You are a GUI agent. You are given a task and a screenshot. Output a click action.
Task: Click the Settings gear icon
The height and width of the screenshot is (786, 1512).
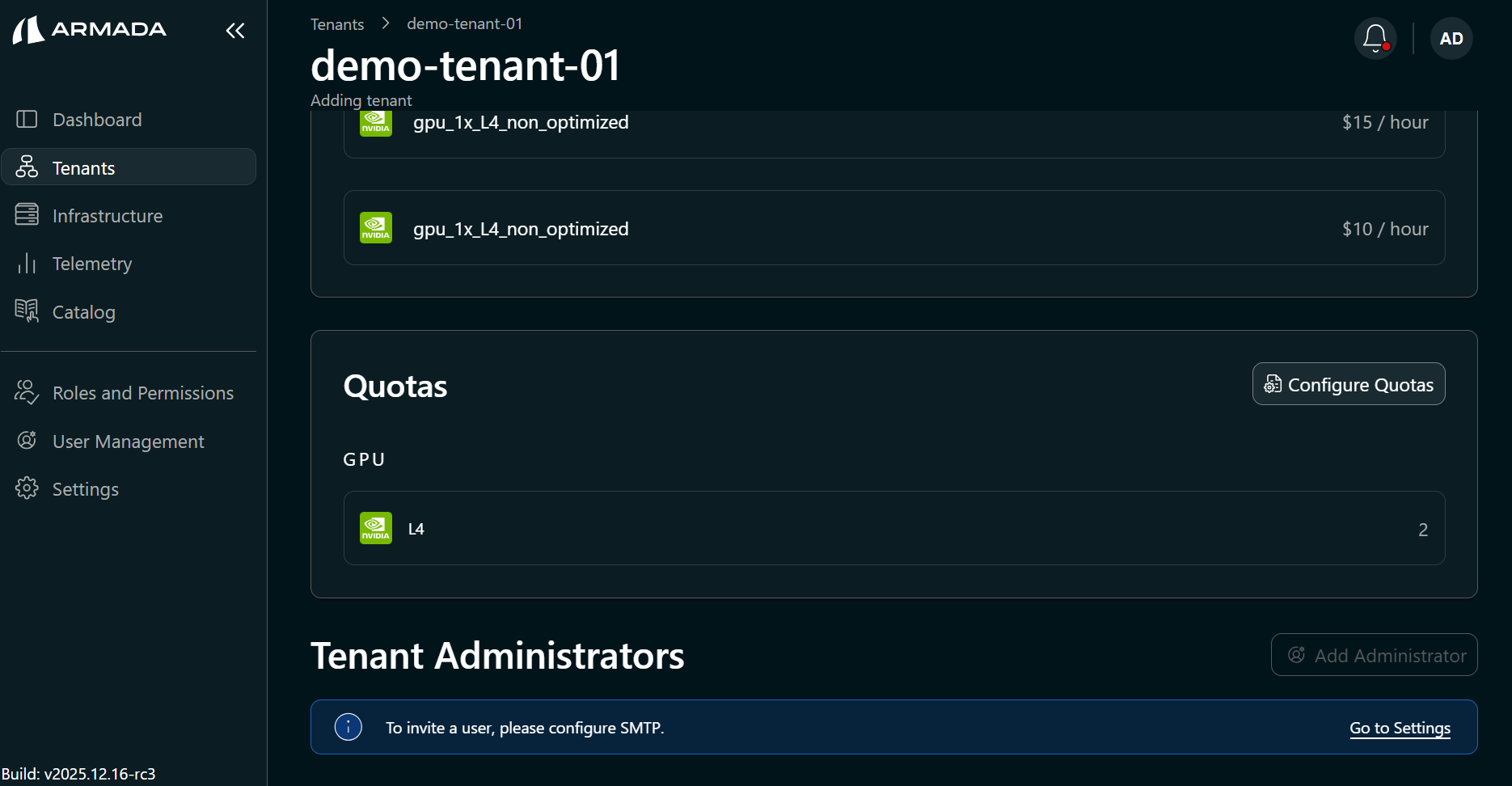click(x=27, y=488)
